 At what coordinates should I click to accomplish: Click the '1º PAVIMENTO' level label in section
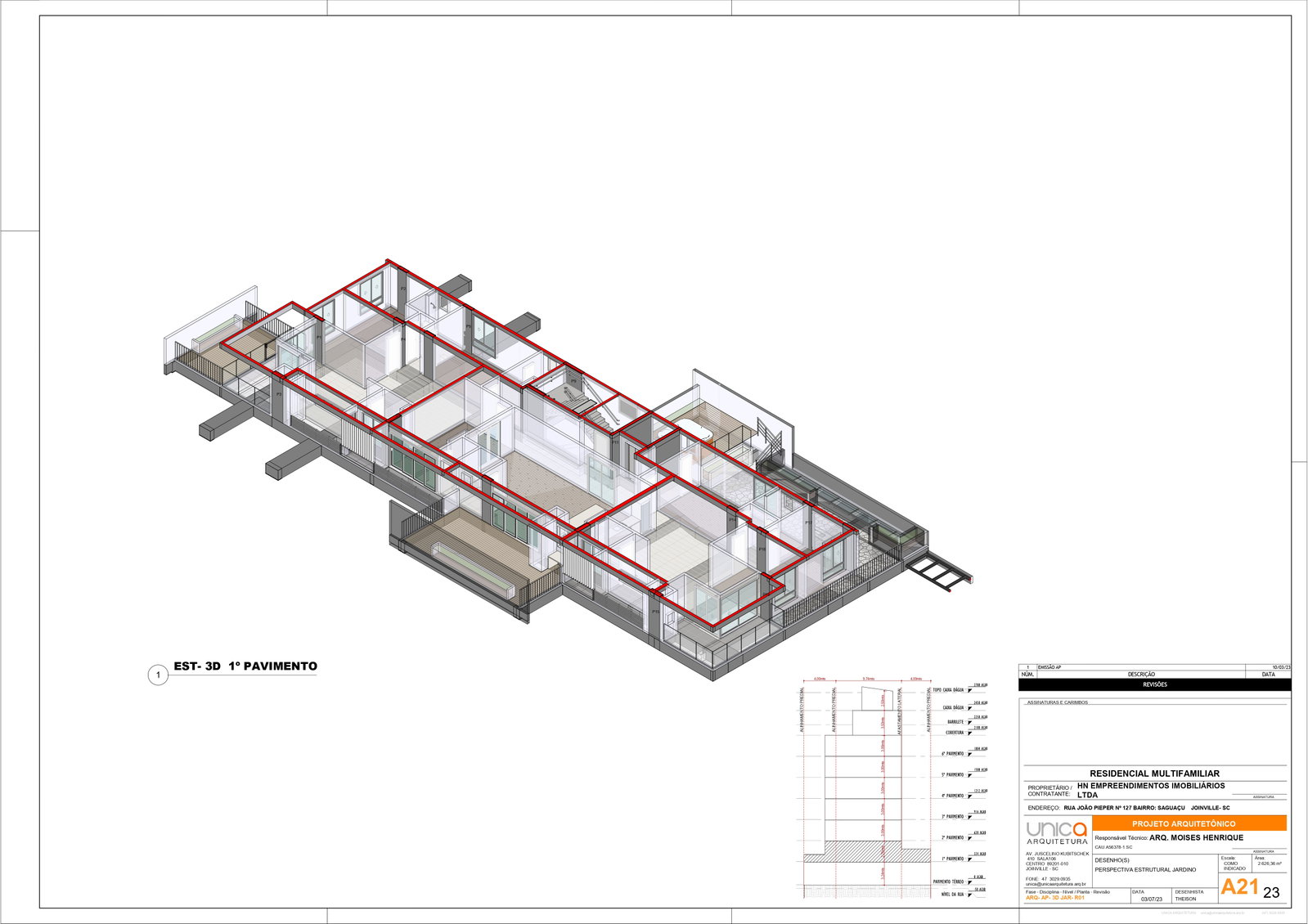[952, 859]
